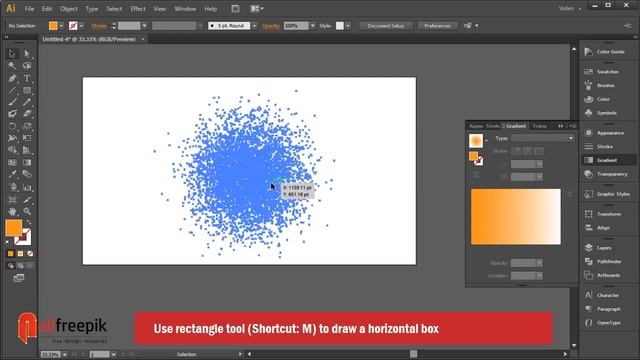Image resolution: width=640 pixels, height=360 pixels.
Task: Choose the Rotate tool
Action: coord(12,126)
